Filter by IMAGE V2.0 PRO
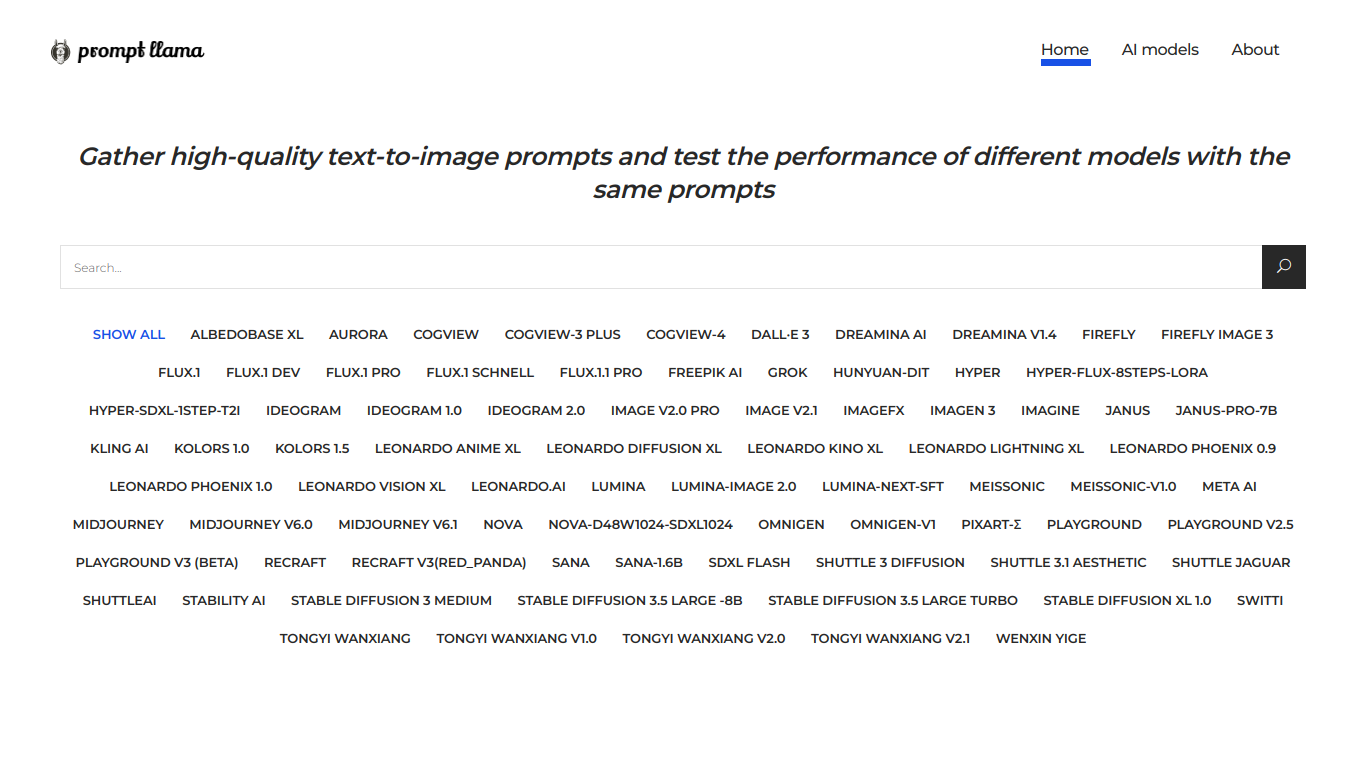This screenshot has width=1366, height=768. [x=665, y=411]
